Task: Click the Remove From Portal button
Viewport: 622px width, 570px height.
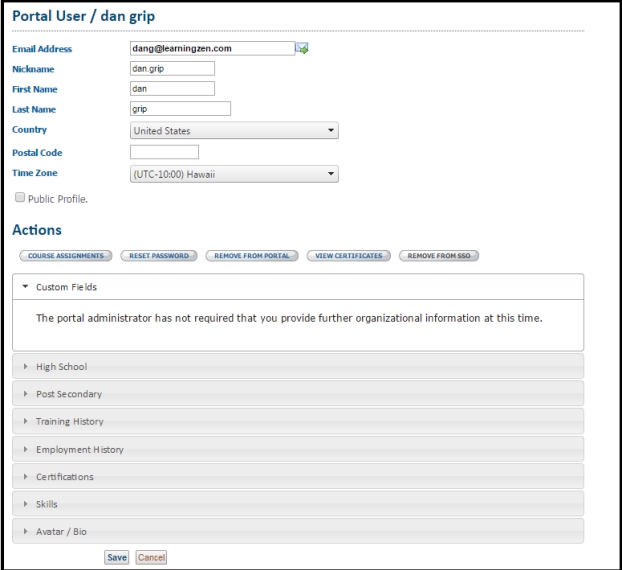Action: pos(252,256)
